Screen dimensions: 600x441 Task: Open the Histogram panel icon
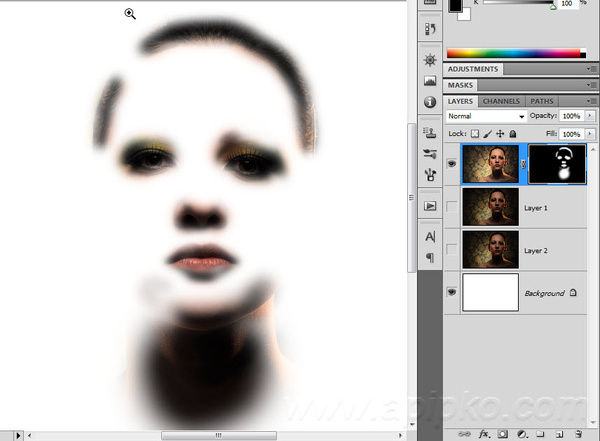[x=430, y=81]
